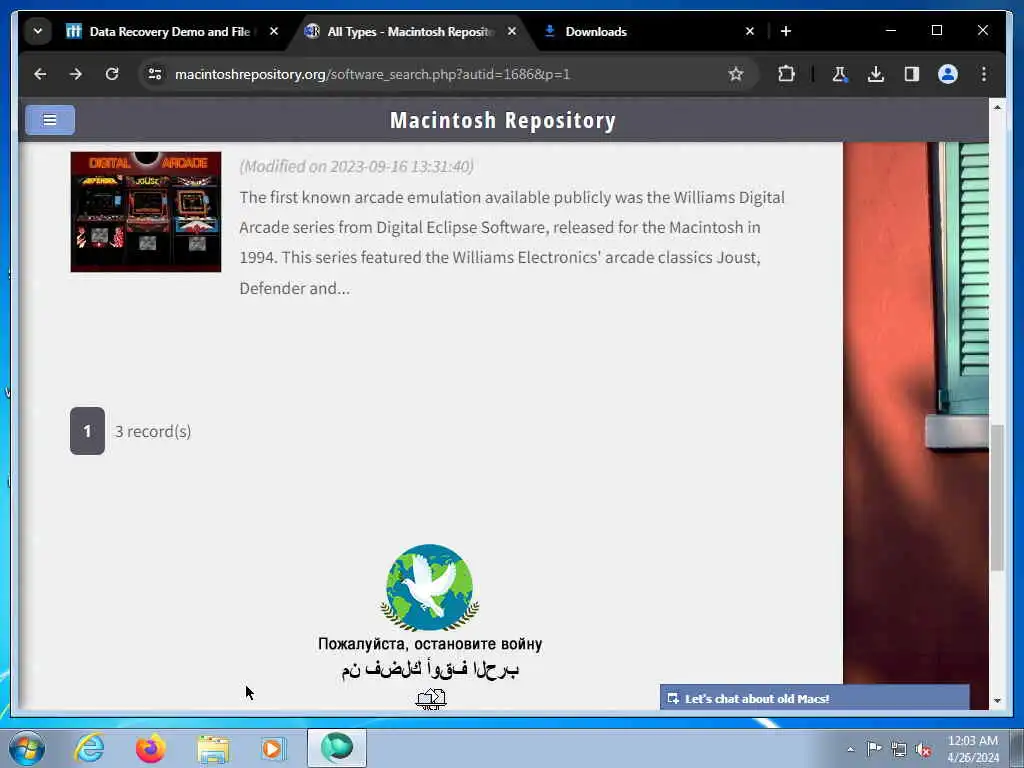
Task: Click the Russian stop the war text
Action: (x=430, y=644)
